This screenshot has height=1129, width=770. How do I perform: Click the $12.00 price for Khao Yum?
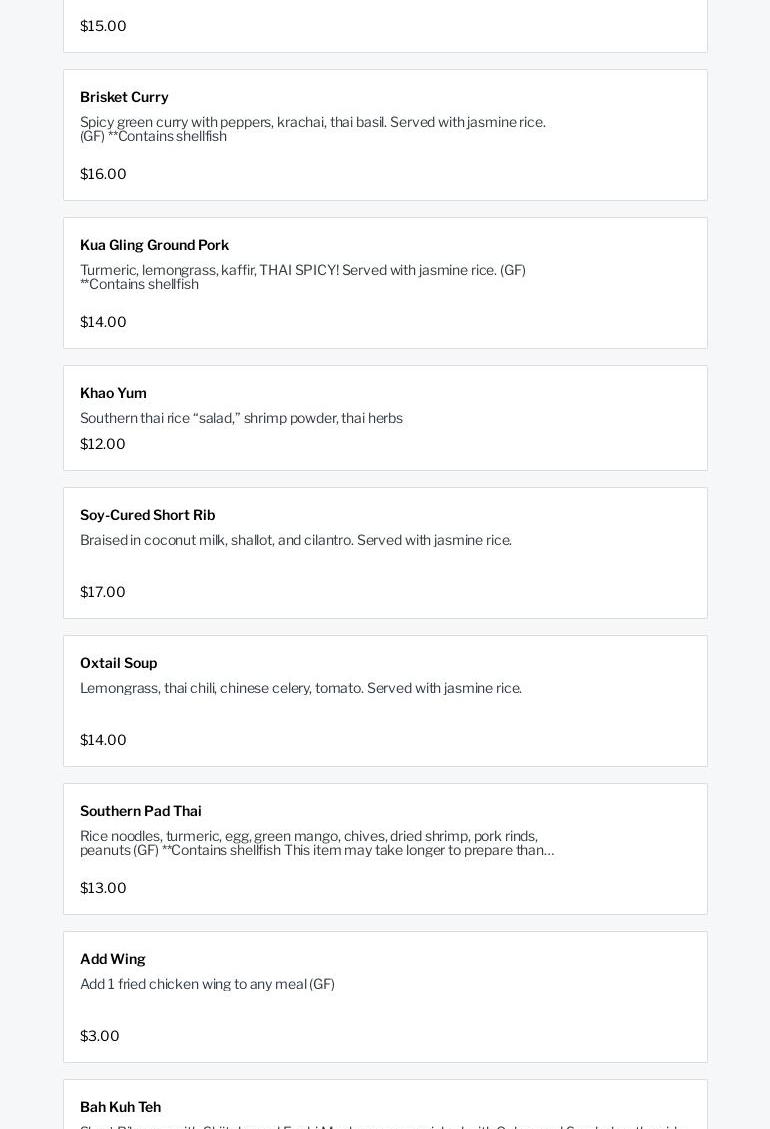(x=103, y=444)
